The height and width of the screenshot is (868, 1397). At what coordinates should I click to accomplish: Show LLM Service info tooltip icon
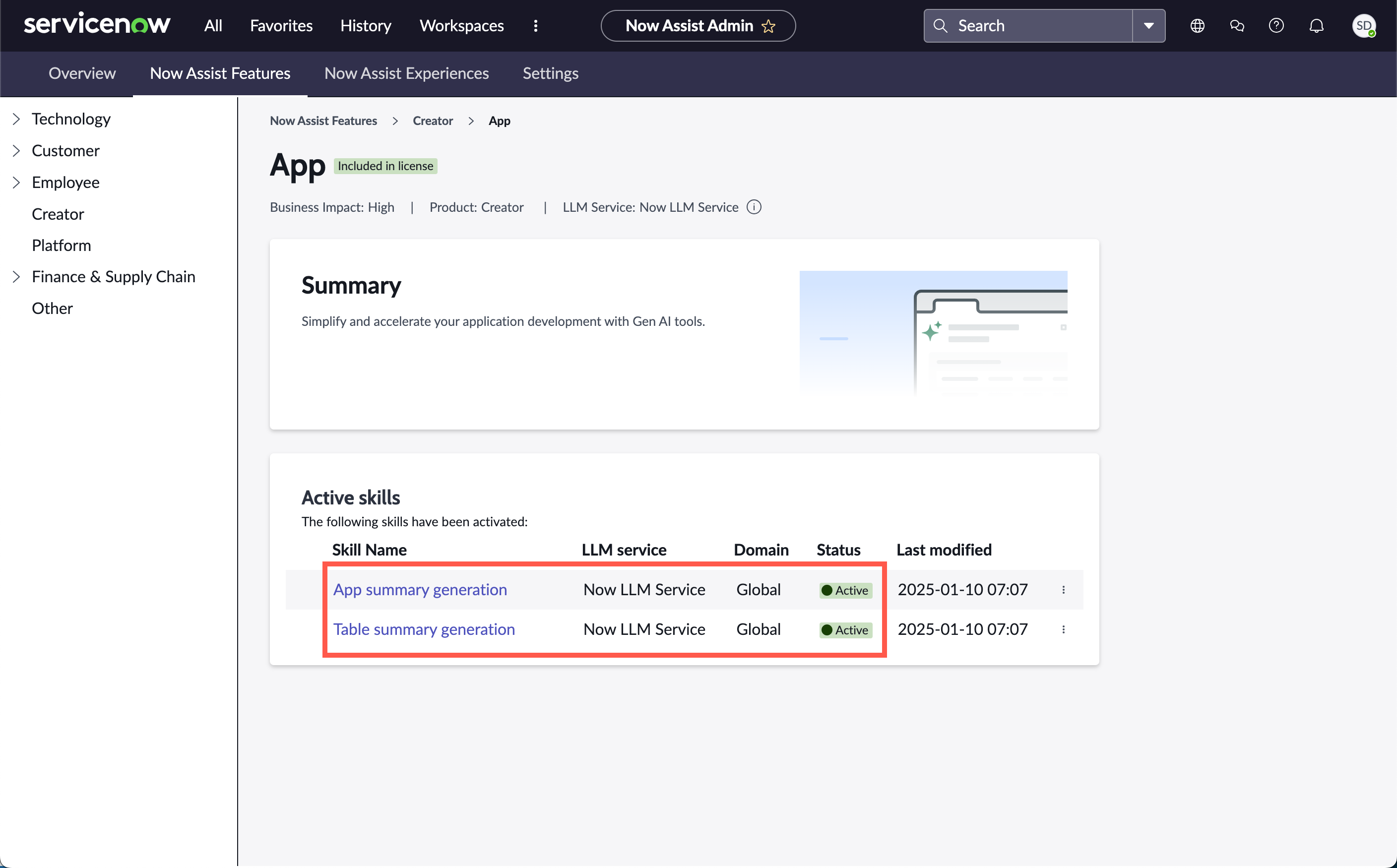(x=754, y=207)
